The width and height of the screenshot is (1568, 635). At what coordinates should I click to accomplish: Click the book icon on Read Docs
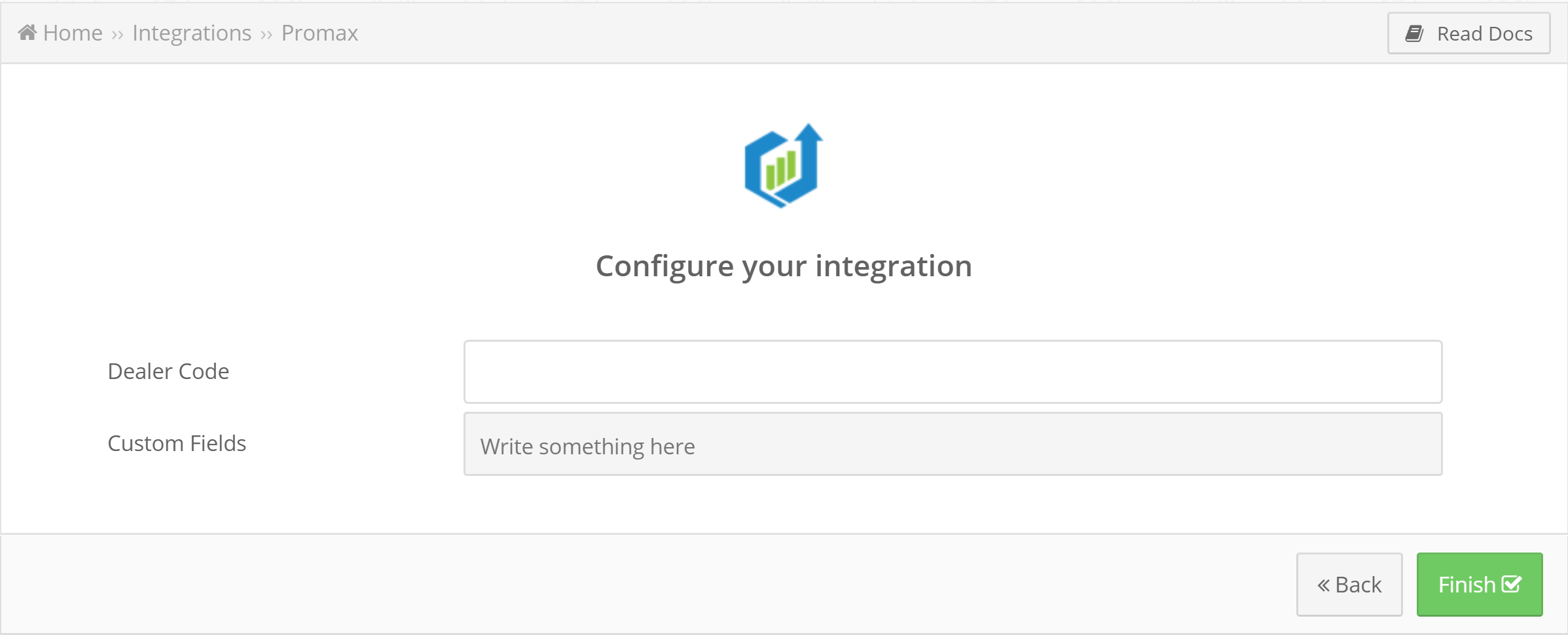point(1414,33)
